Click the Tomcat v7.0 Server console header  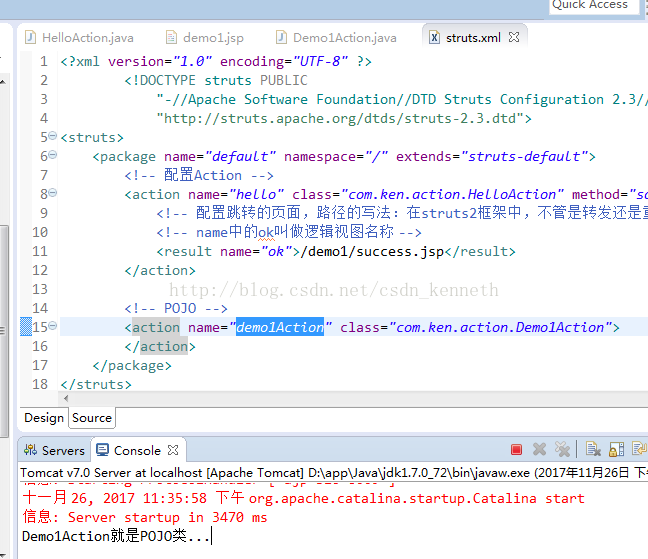point(334,472)
